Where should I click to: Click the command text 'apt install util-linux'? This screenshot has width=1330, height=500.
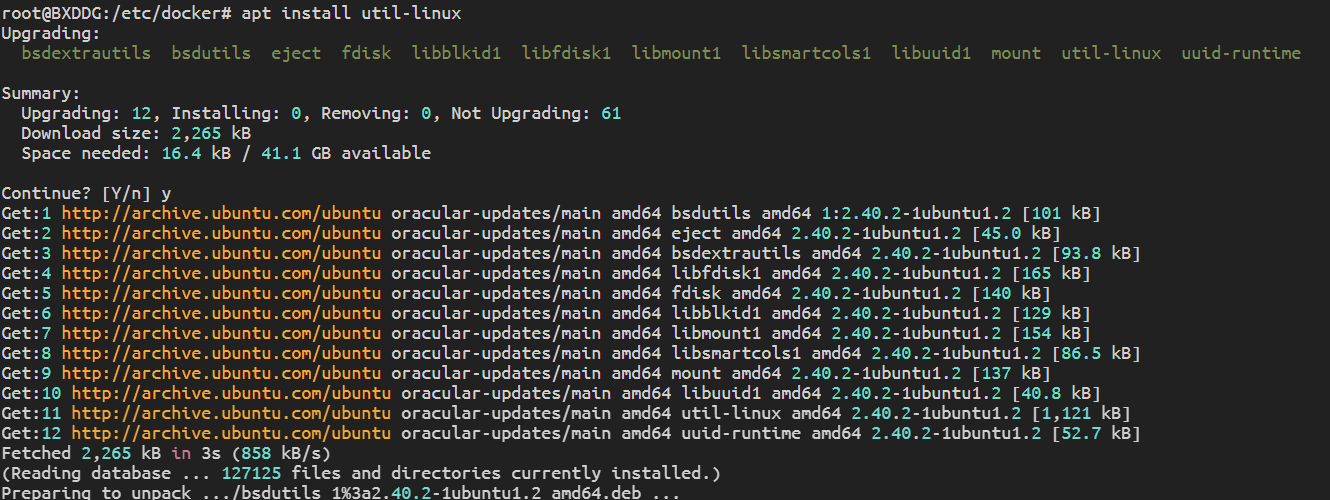351,14
